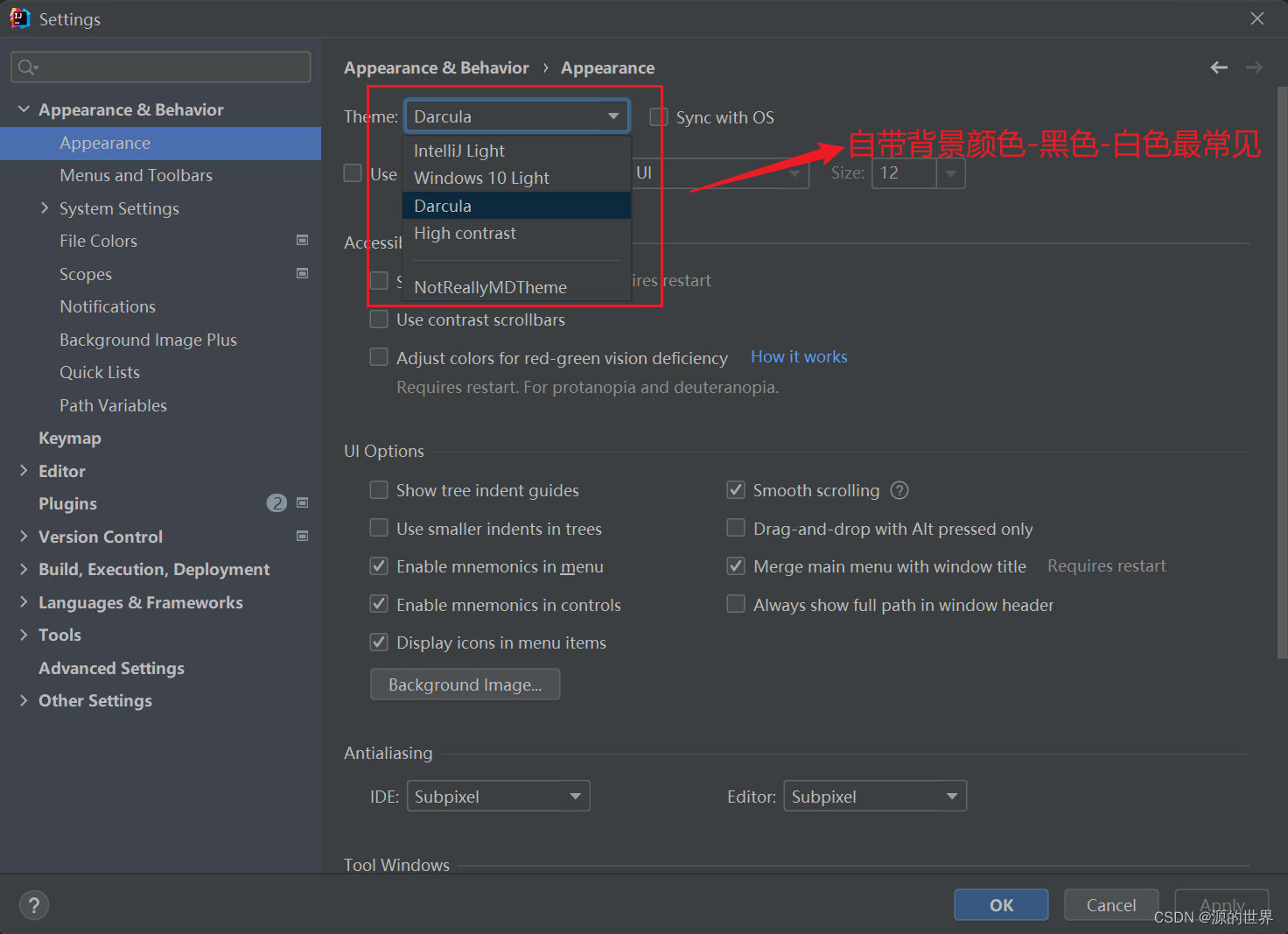
Task: Click the IntelliJ logo in title bar
Action: tap(19, 18)
